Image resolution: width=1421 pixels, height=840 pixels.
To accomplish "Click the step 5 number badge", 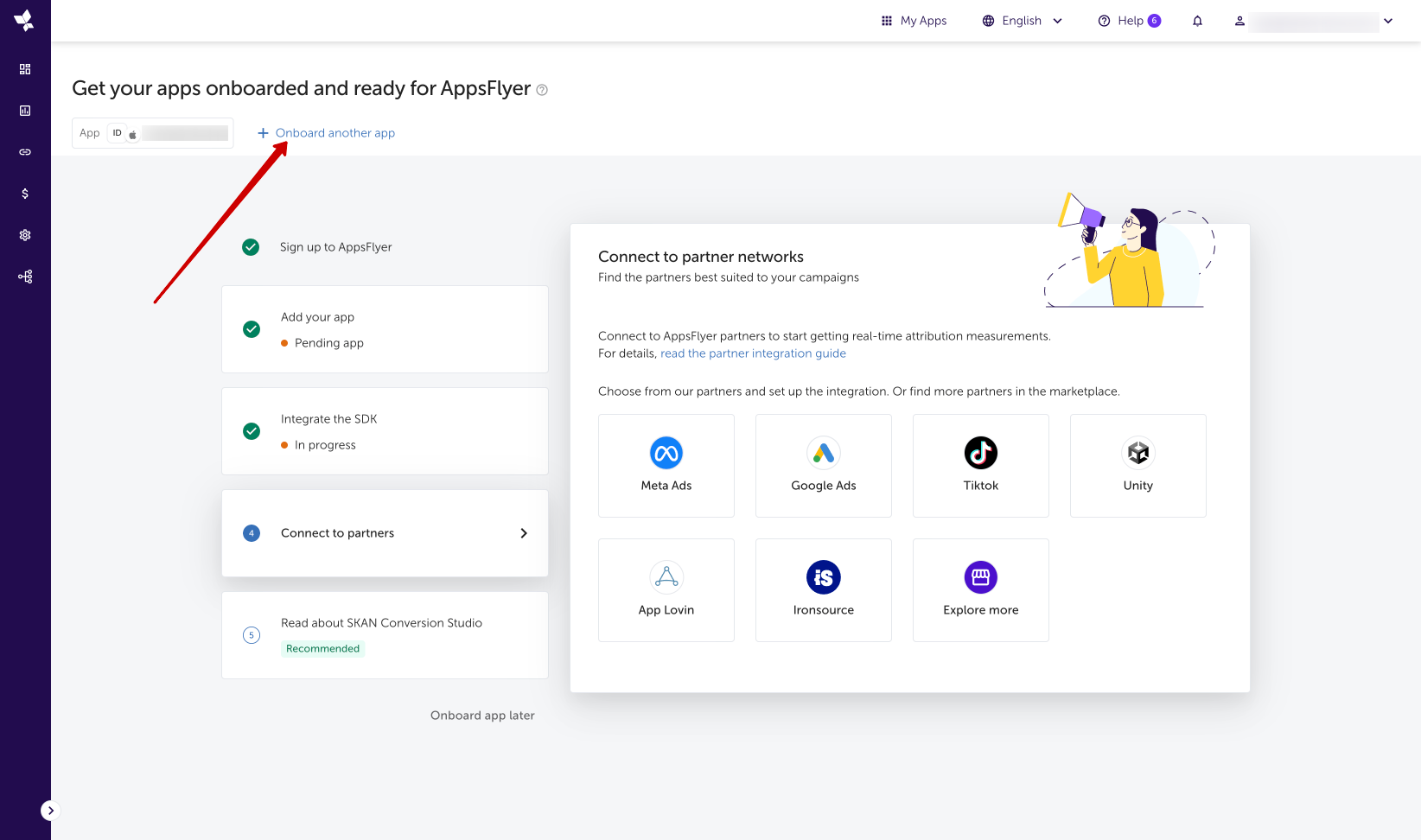I will (x=252, y=635).
